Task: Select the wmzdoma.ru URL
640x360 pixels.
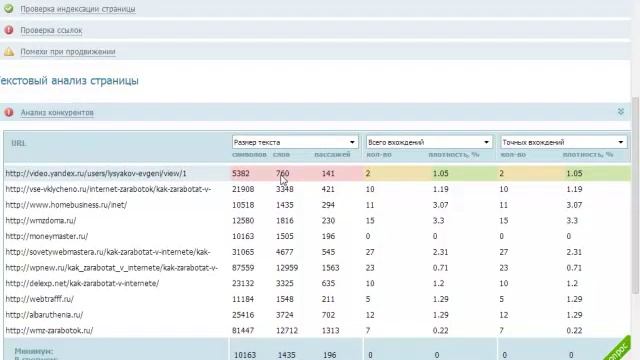Action: [x=41, y=221]
